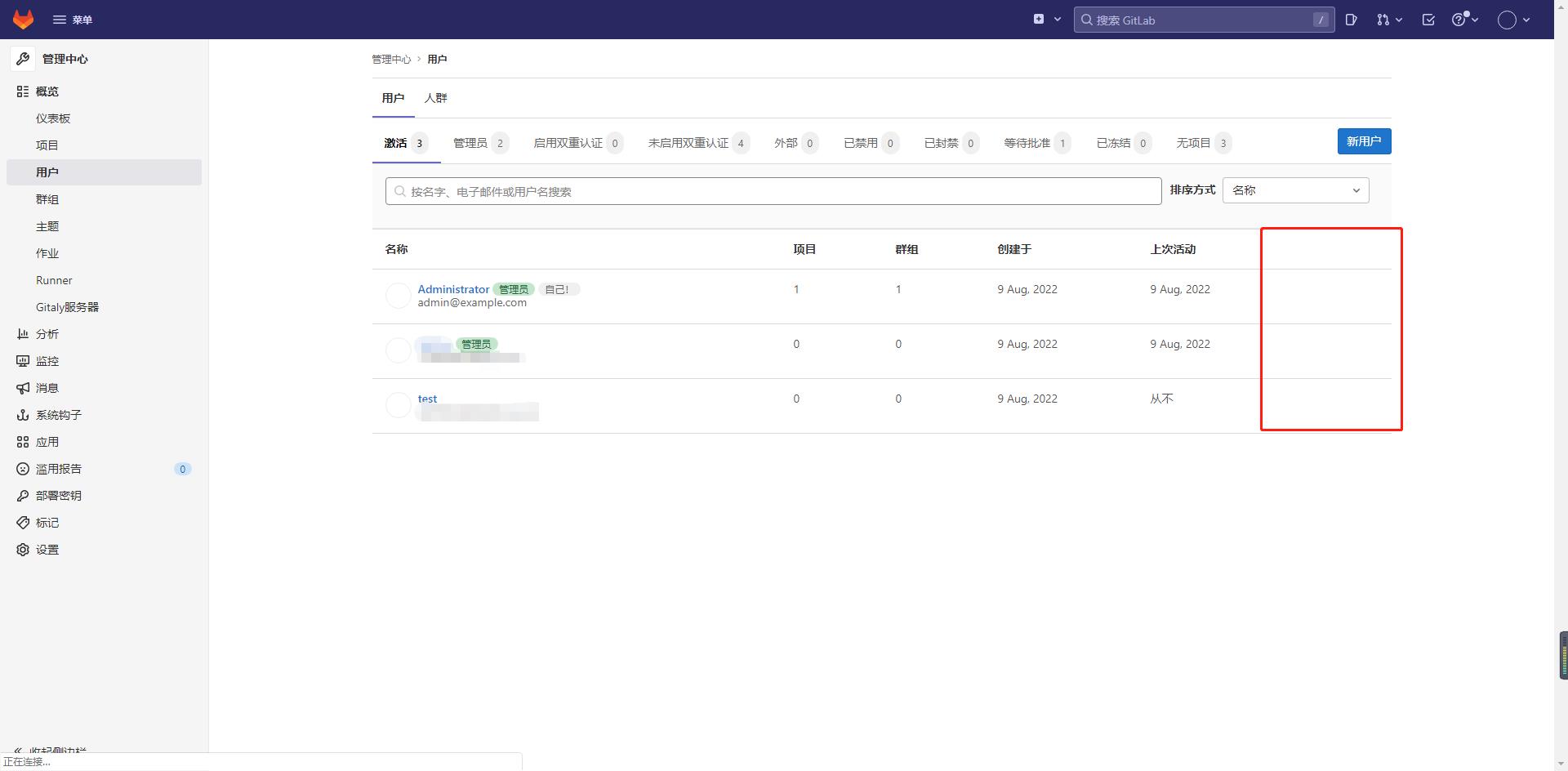This screenshot has width=1568, height=771.
Task: Click the 部署密钥 key icon
Action: tap(23, 496)
